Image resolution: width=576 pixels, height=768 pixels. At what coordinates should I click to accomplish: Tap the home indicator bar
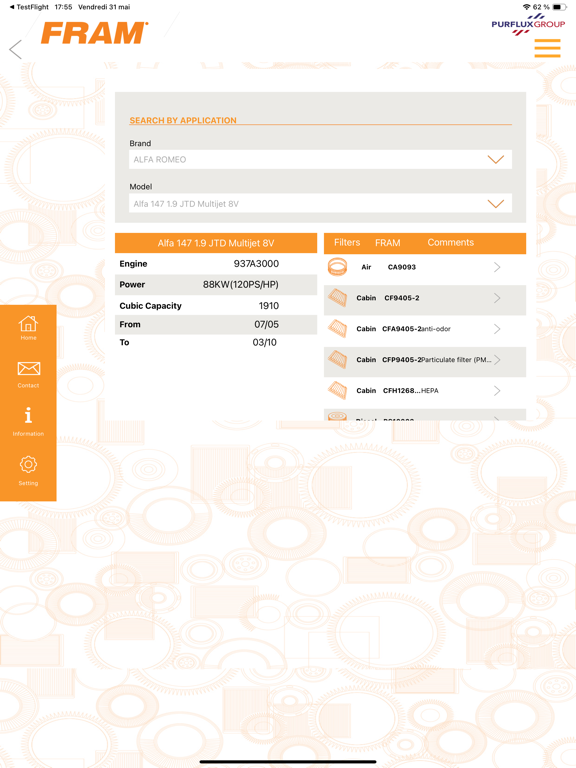(x=288, y=762)
